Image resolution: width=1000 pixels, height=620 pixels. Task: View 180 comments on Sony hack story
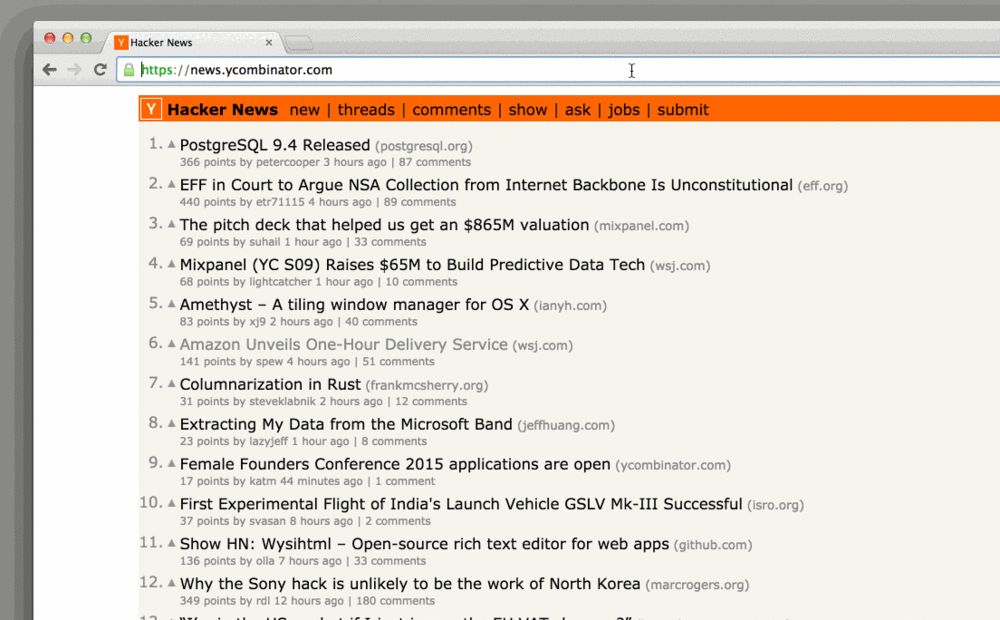tap(395, 601)
